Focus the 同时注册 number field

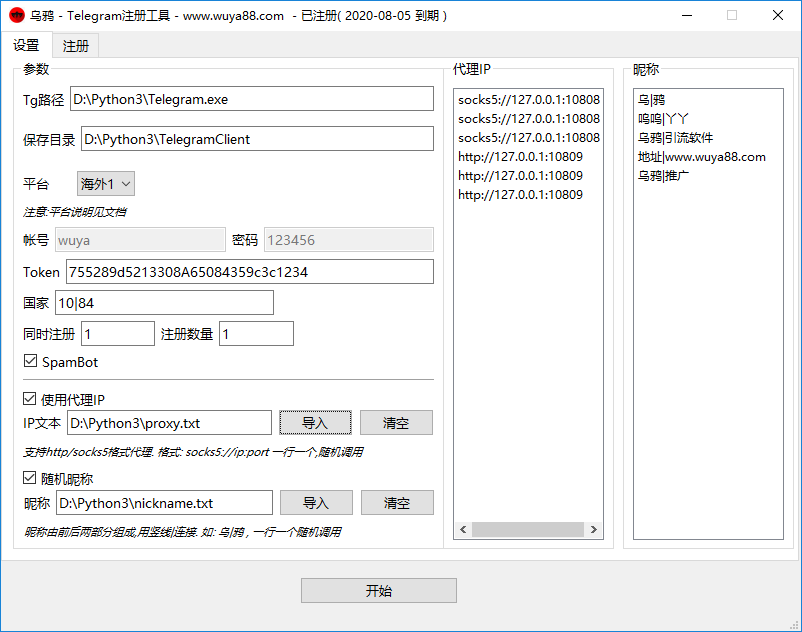pos(118,333)
